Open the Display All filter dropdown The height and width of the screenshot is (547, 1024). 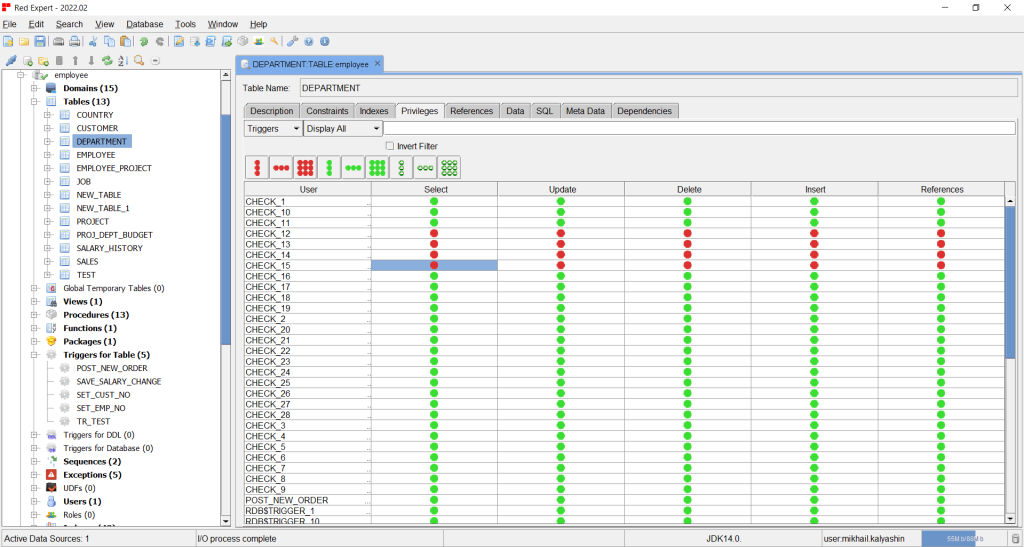[342, 128]
